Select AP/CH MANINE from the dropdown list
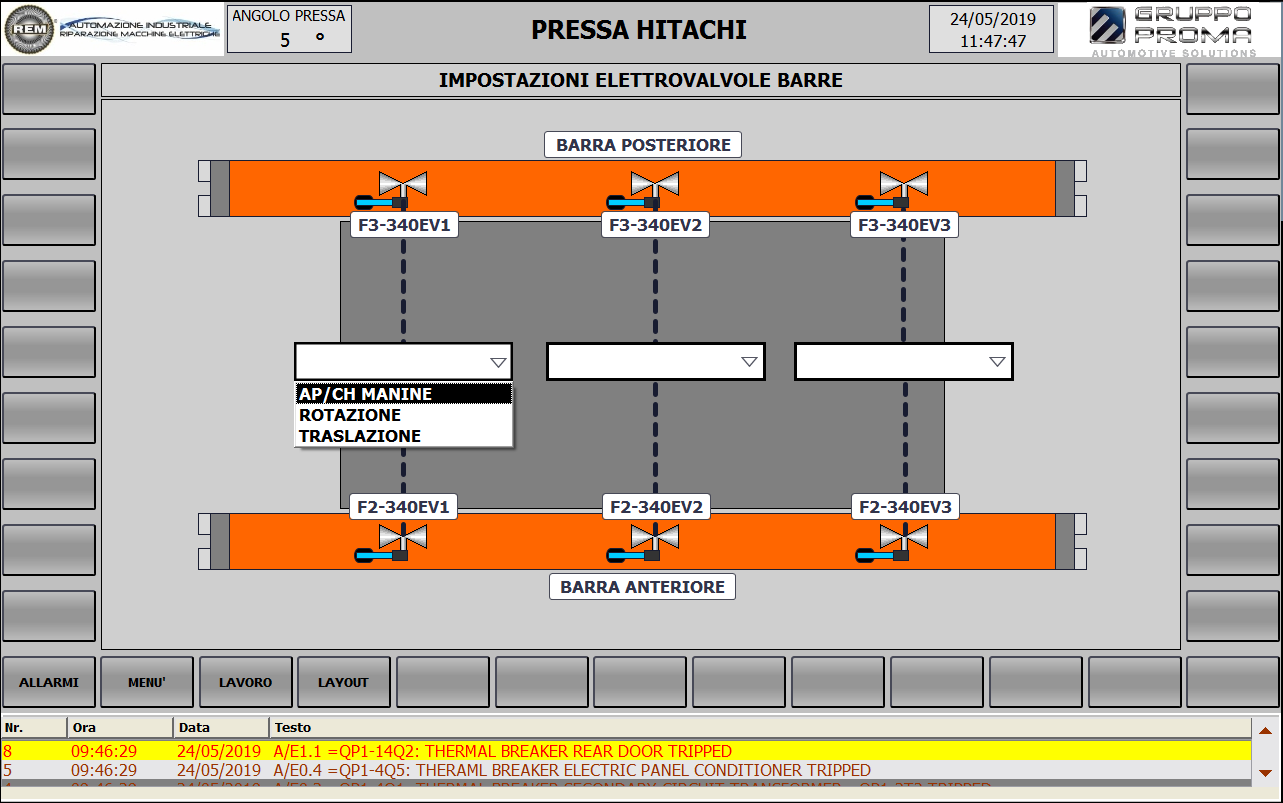1283x803 pixels. [x=404, y=394]
